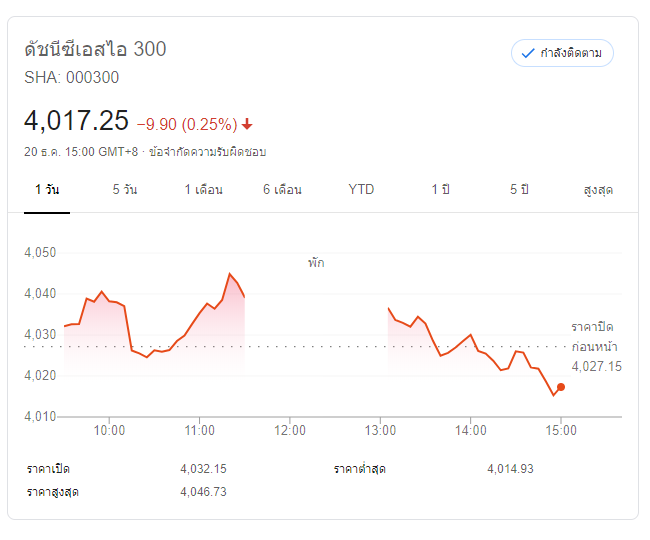Click the red end-point dot on chart

[x=561, y=387]
